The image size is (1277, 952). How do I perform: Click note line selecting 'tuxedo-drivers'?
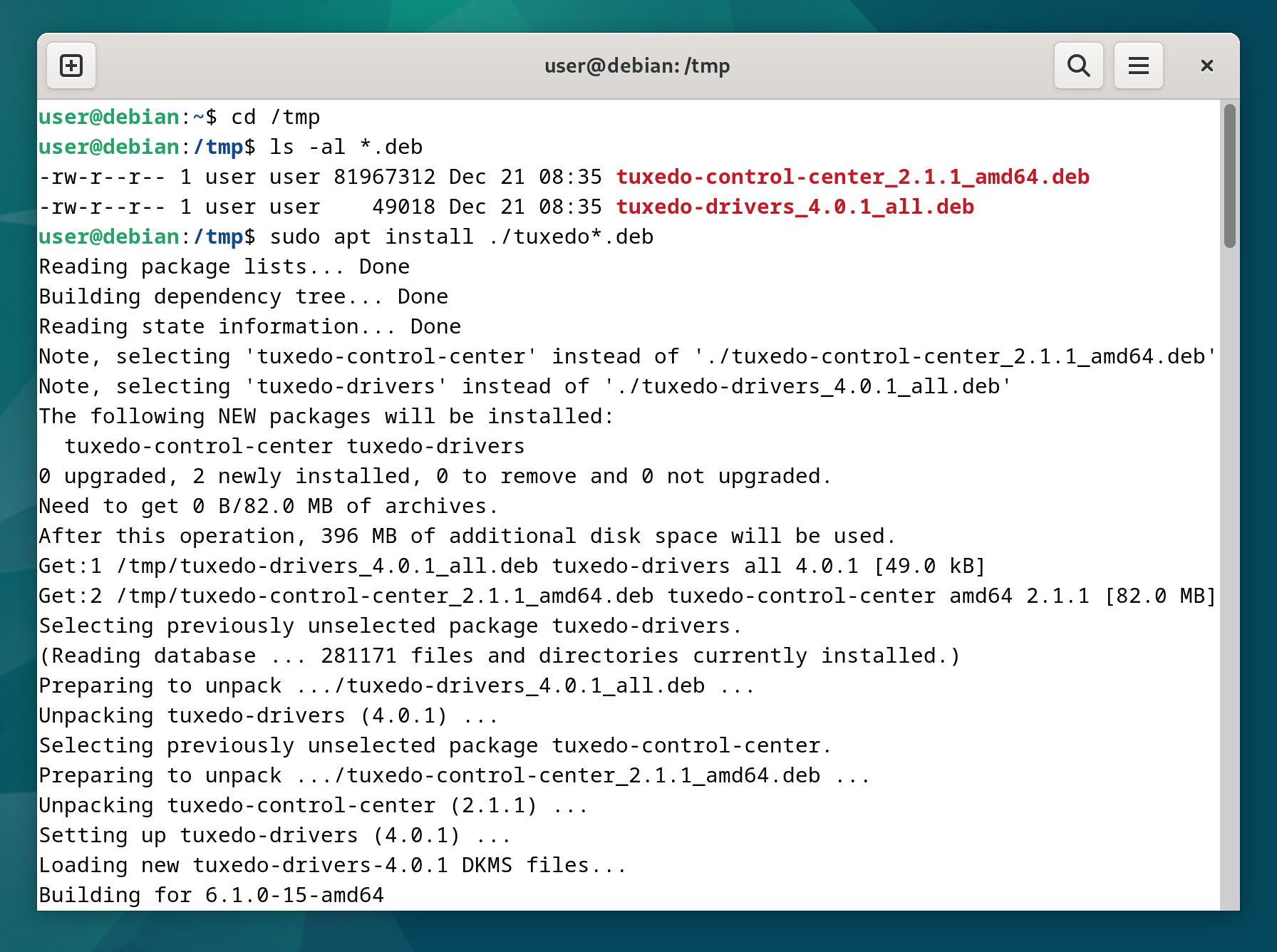click(525, 386)
